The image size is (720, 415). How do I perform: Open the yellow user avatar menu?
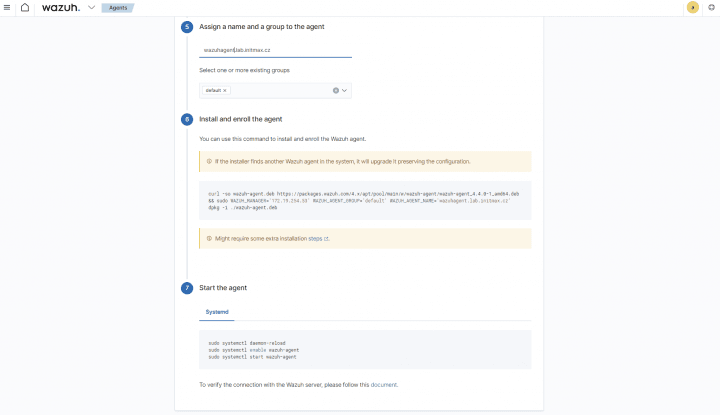pos(692,7)
